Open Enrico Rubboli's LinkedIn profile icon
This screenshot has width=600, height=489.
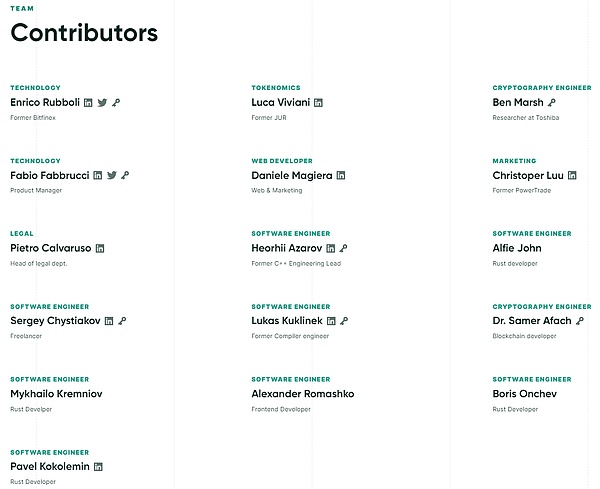click(88, 102)
